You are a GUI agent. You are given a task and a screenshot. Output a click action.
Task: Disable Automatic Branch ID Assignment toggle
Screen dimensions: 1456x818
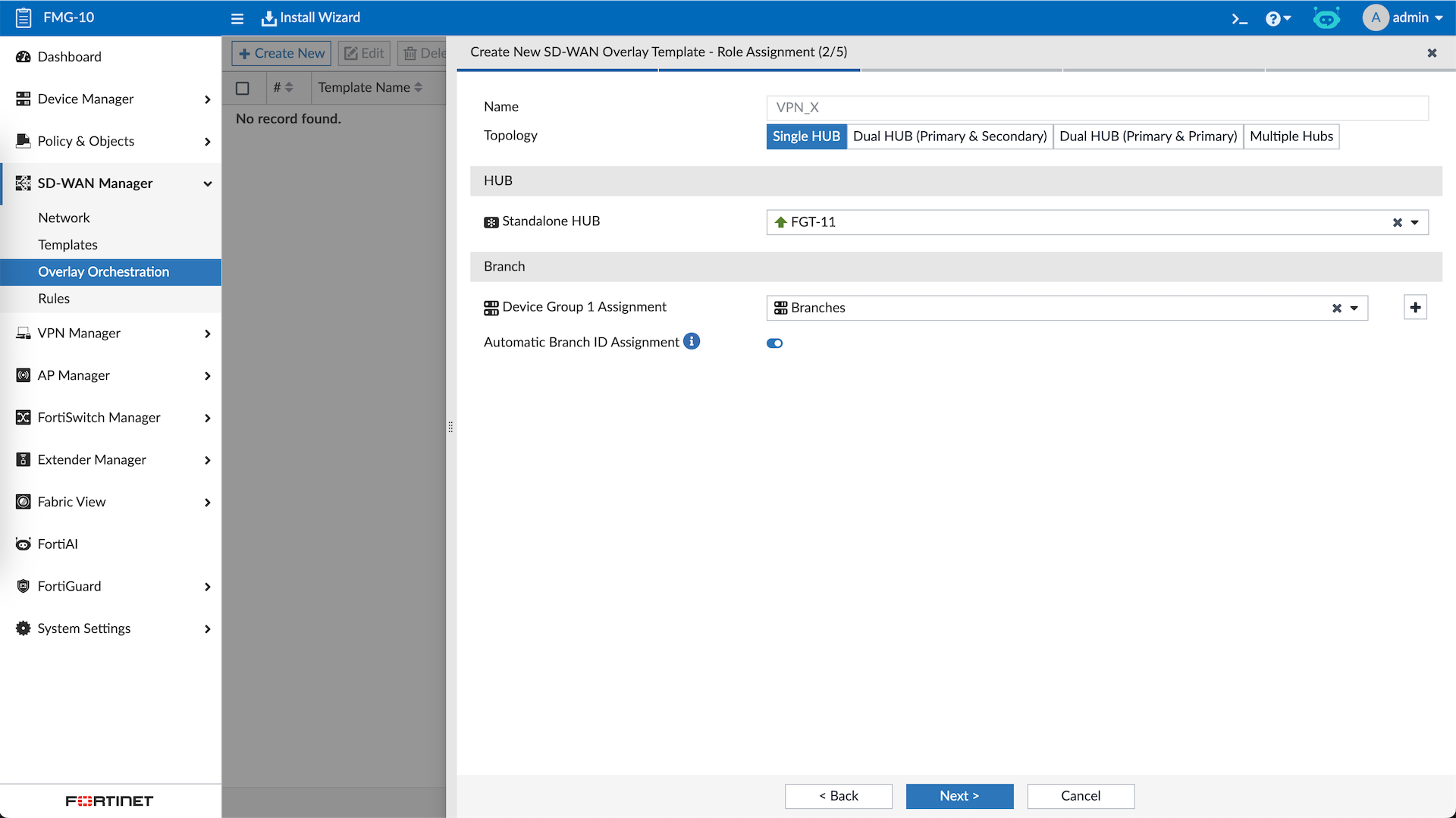tap(774, 343)
